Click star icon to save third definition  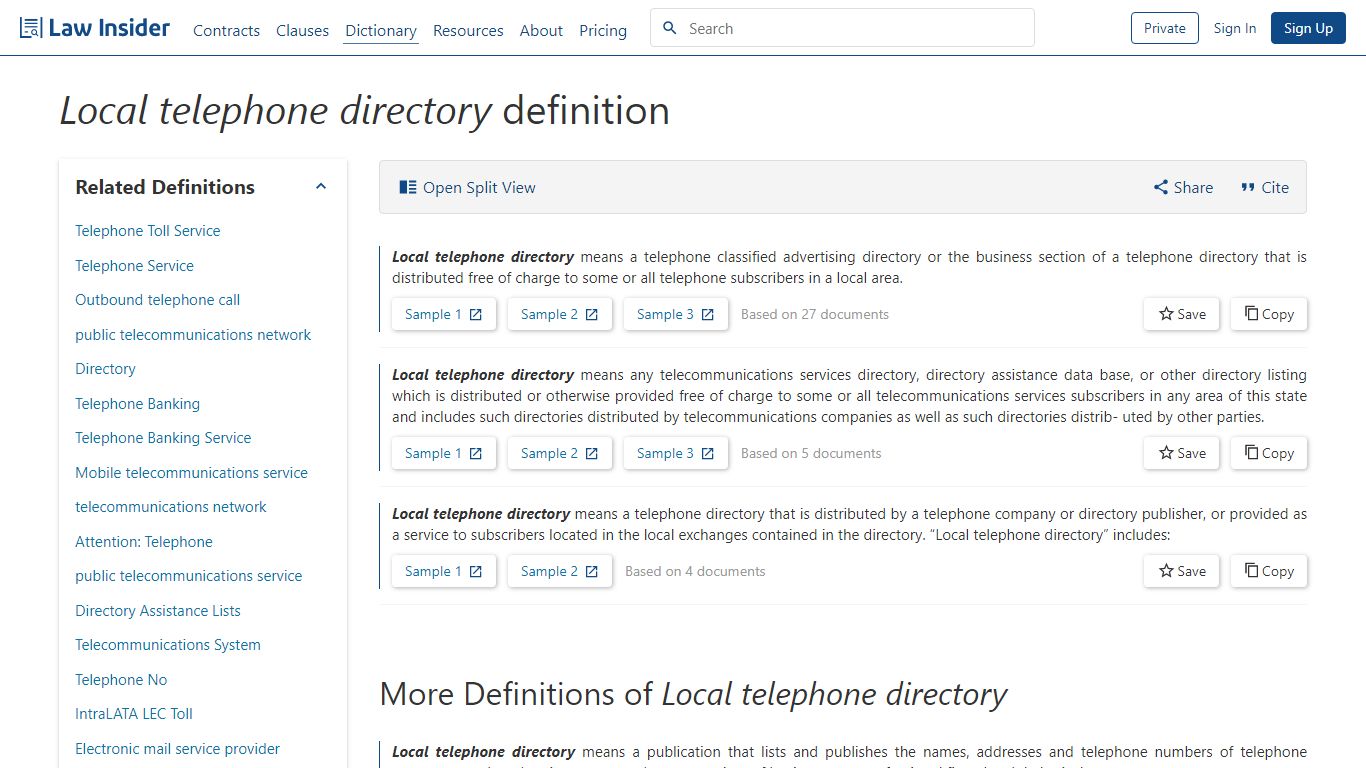point(1166,570)
